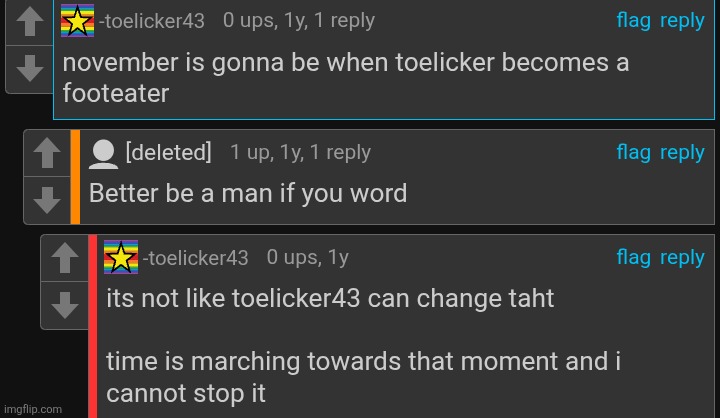Image resolution: width=720 pixels, height=418 pixels.
Task: Open rainbow star avatar on top comment
Action: pos(78,21)
